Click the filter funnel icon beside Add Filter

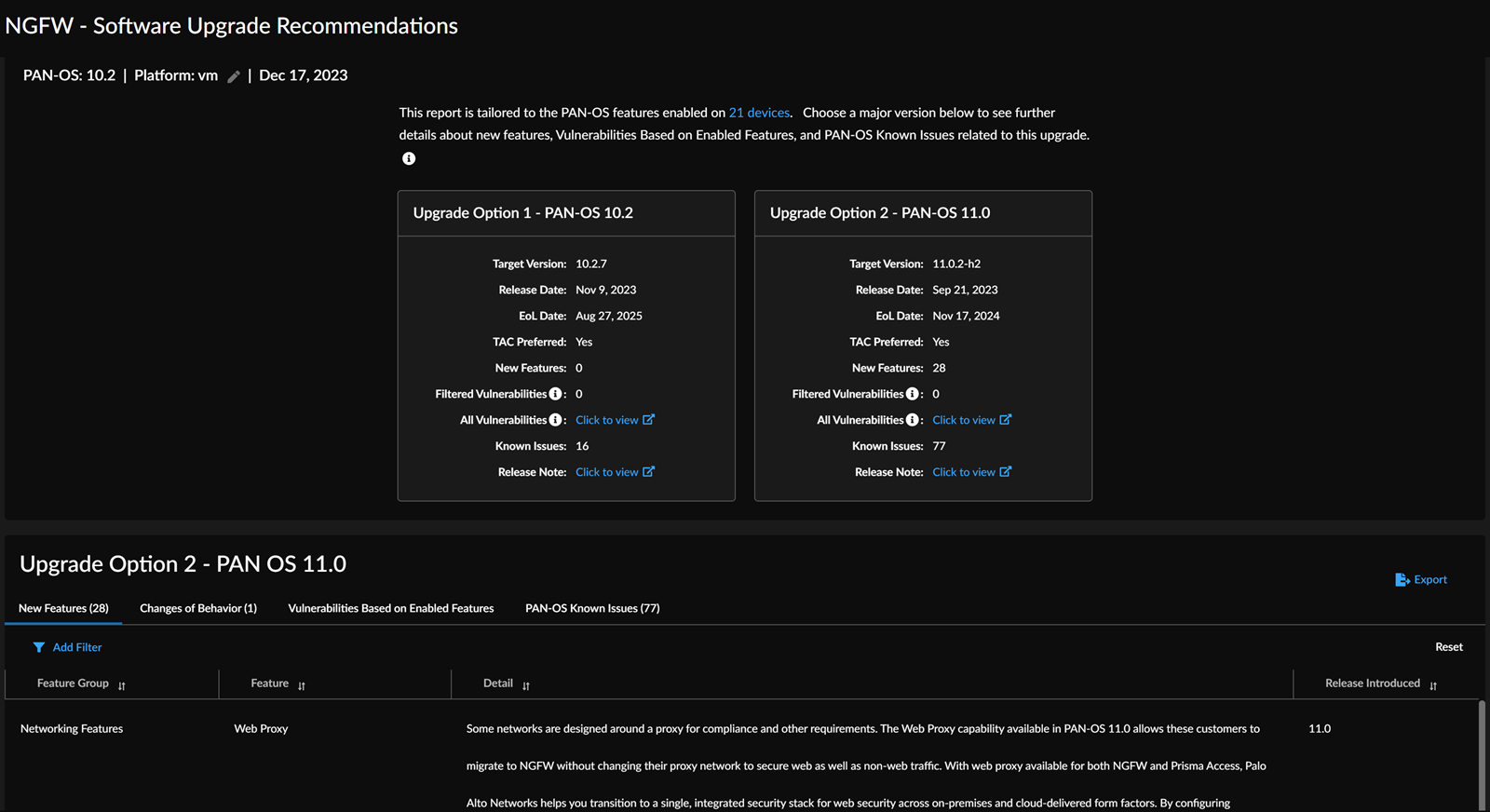point(39,647)
